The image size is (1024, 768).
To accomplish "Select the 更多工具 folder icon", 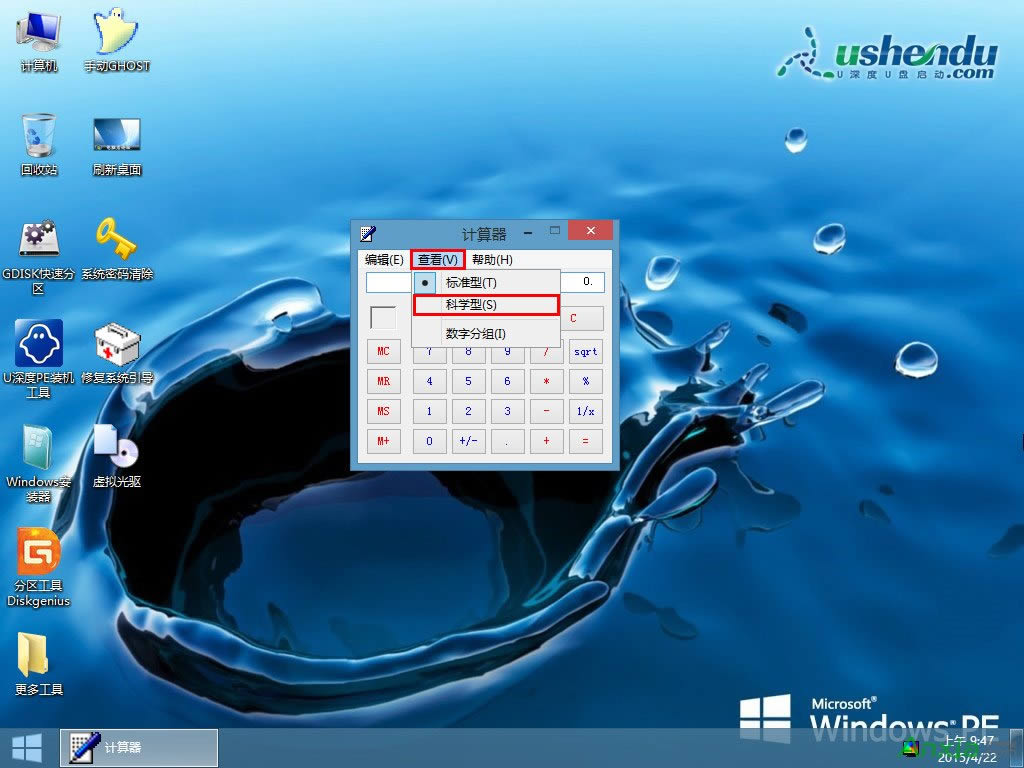I will [39, 664].
